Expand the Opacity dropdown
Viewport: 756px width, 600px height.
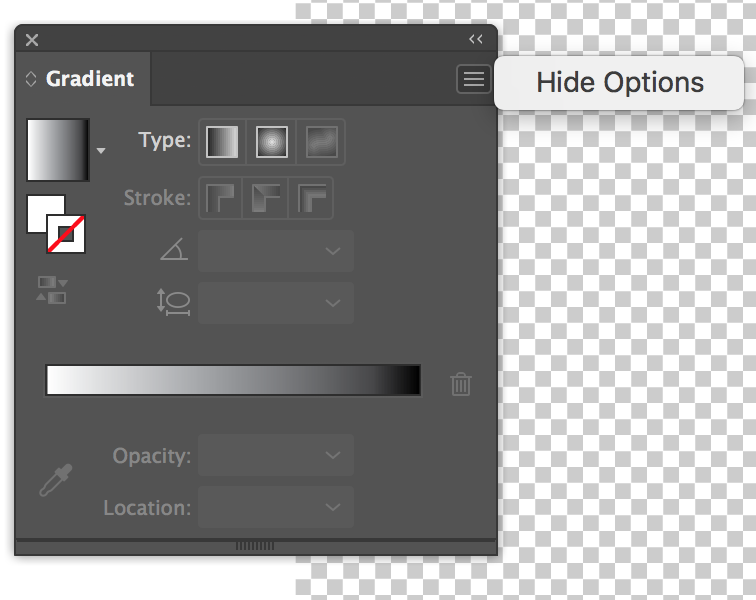pos(276,456)
